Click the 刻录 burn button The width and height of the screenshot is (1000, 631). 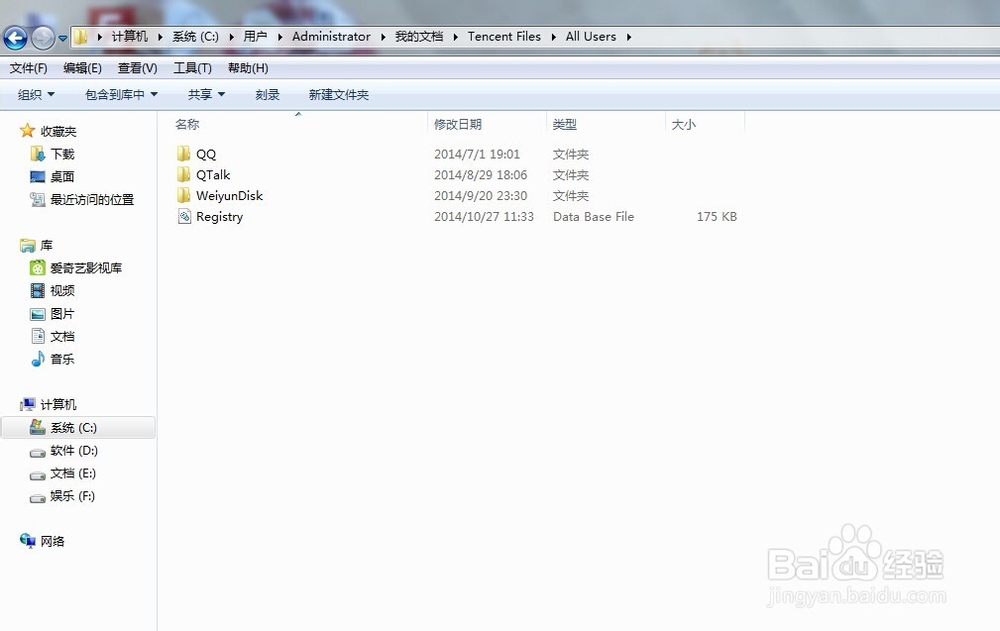click(x=267, y=94)
